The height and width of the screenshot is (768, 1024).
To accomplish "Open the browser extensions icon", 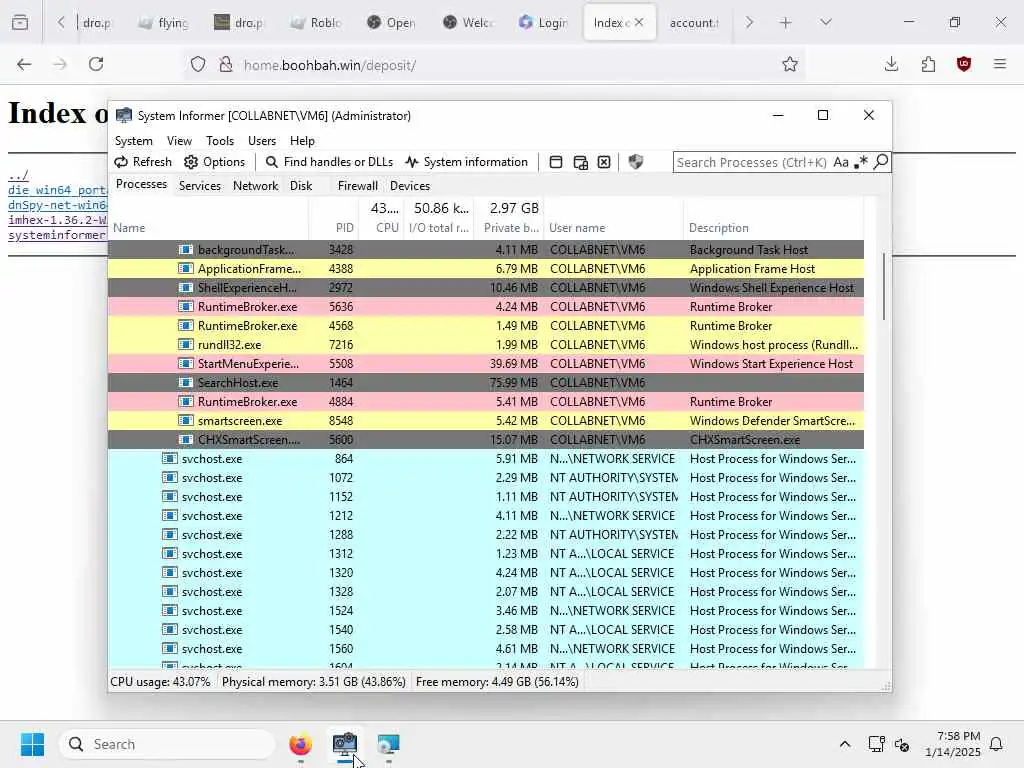I will point(928,64).
